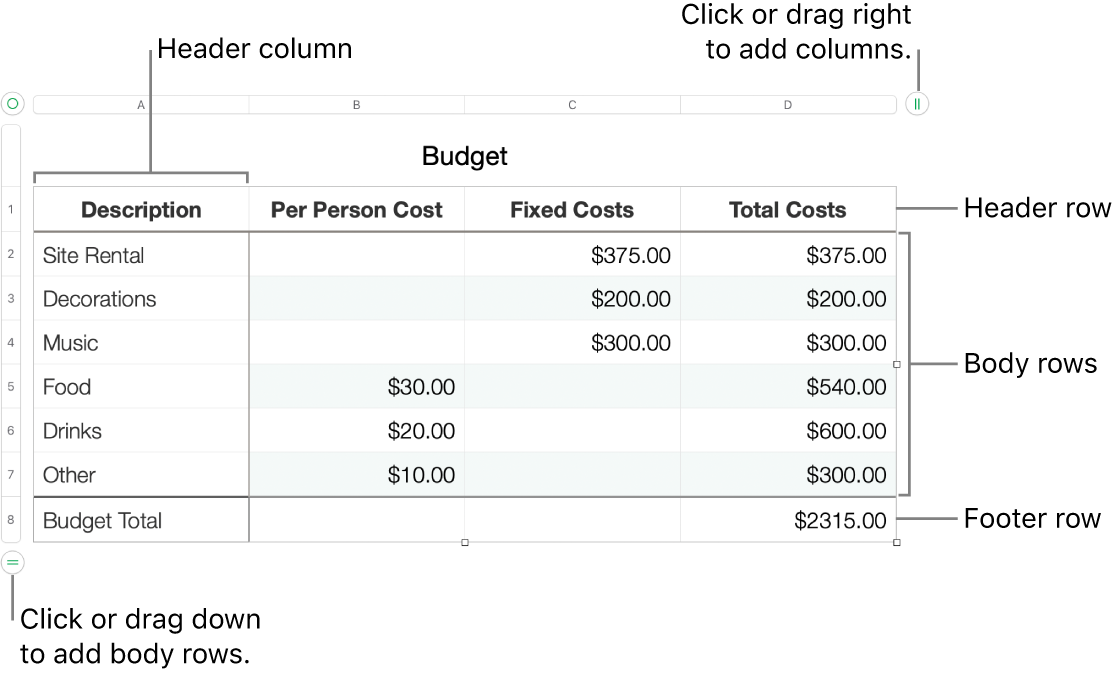1117x673 pixels.
Task: Click the $30.00 Food cost cell
Action: (x=356, y=387)
